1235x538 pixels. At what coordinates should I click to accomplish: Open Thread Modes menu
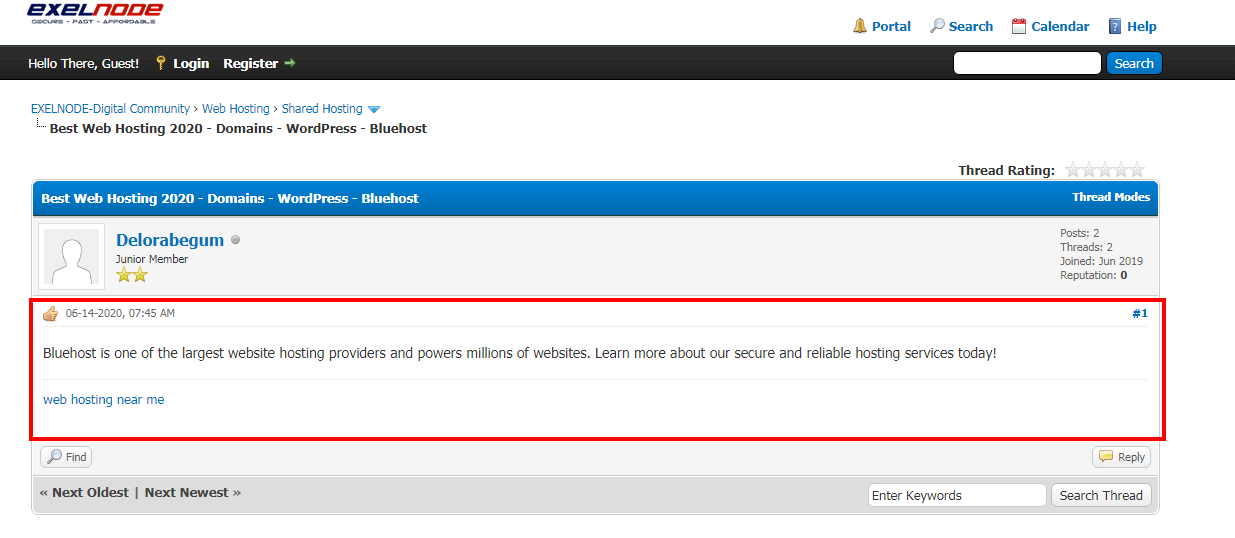[x=1111, y=197]
